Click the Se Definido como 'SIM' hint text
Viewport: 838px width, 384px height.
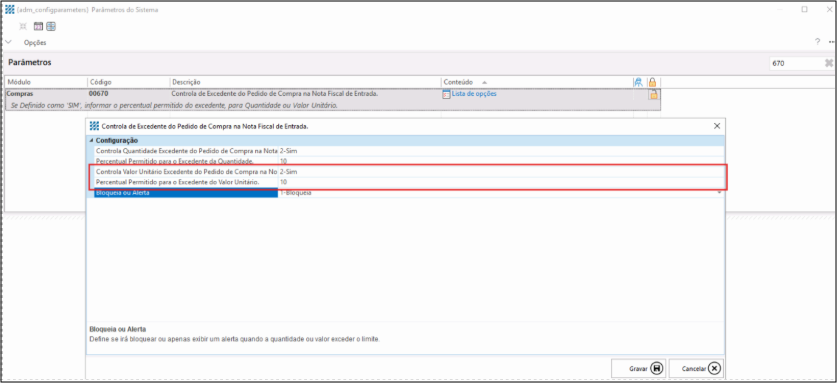[x=174, y=106]
